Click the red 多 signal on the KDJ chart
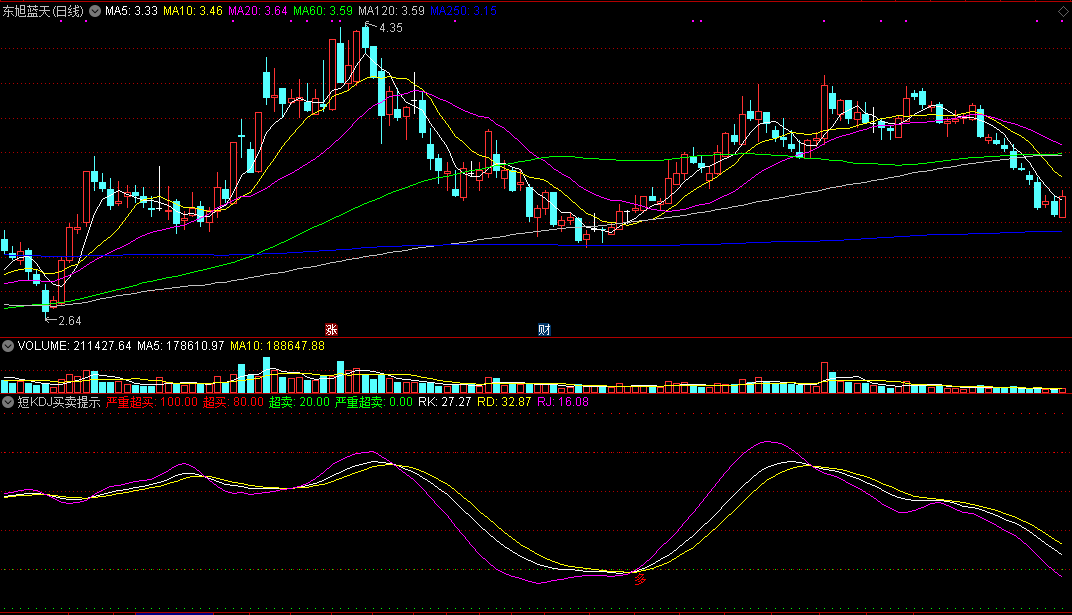 point(640,579)
